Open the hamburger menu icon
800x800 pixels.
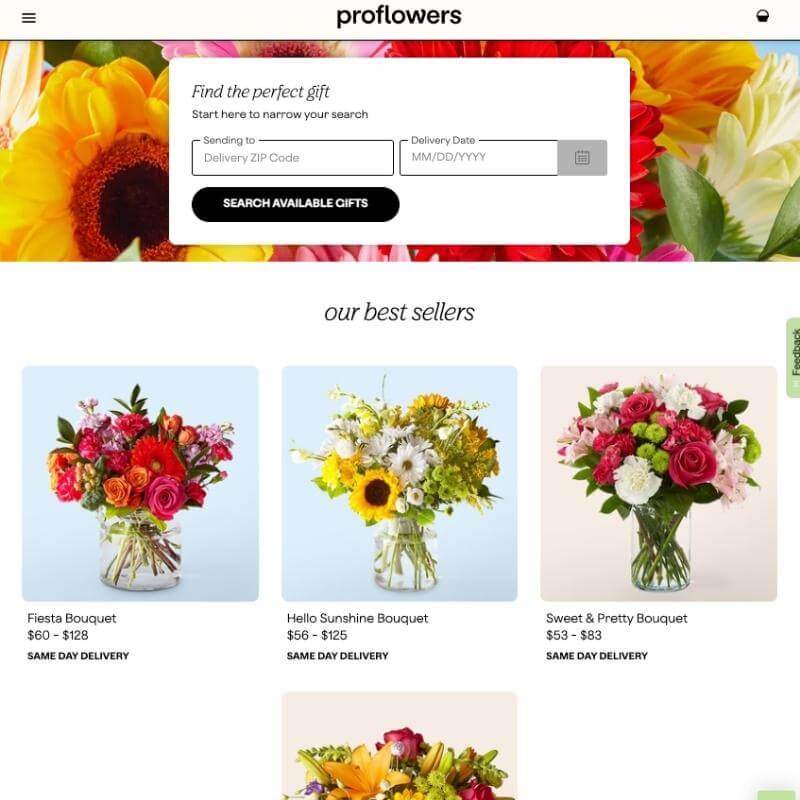(x=29, y=18)
